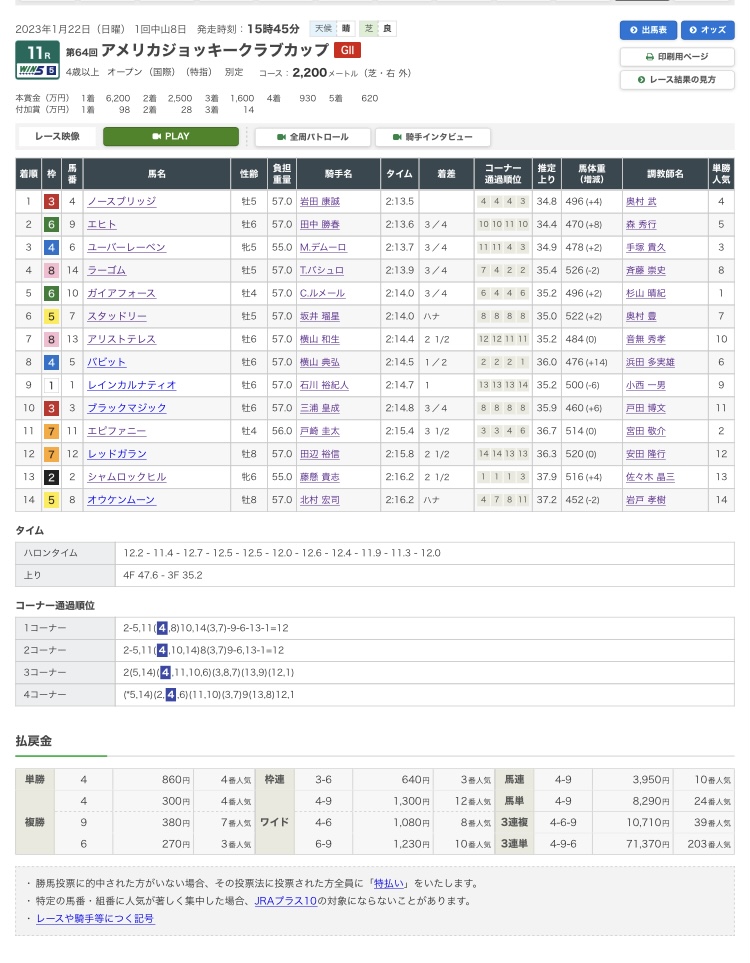
Task: Open jockey M.デムーロ profile
Action: tap(322, 248)
